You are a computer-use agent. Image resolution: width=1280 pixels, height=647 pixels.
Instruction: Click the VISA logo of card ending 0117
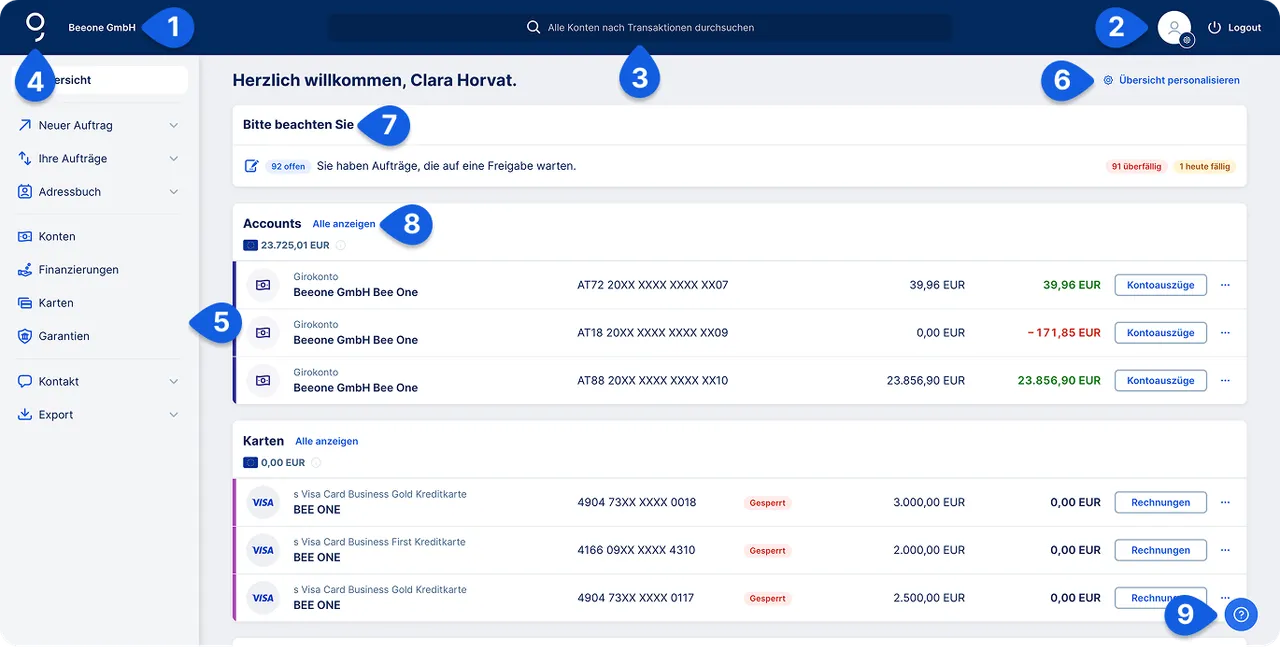pyautogui.click(x=263, y=598)
